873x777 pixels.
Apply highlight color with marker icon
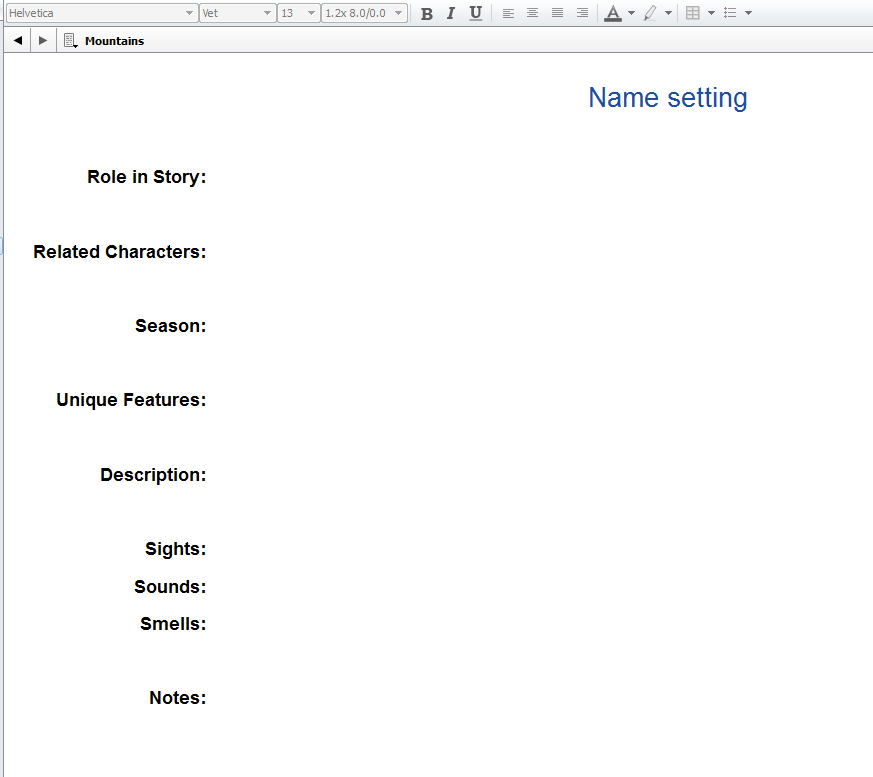click(x=650, y=13)
